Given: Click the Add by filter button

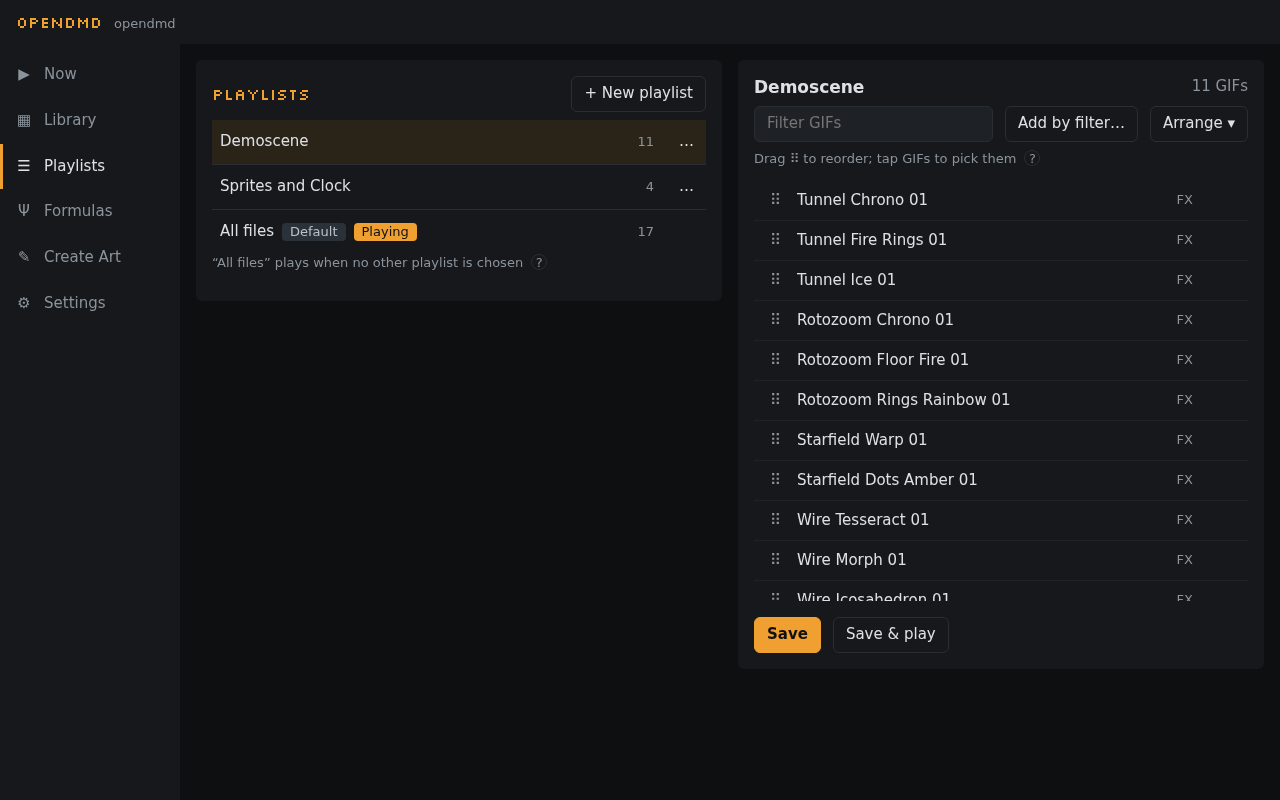Looking at the screenshot, I should point(1071,124).
